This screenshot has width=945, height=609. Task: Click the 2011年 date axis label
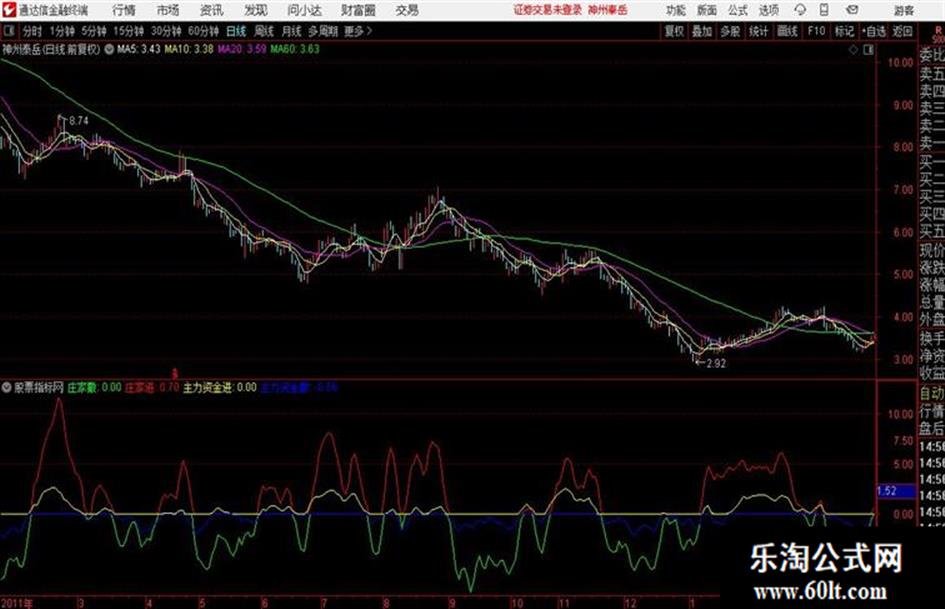[17, 602]
